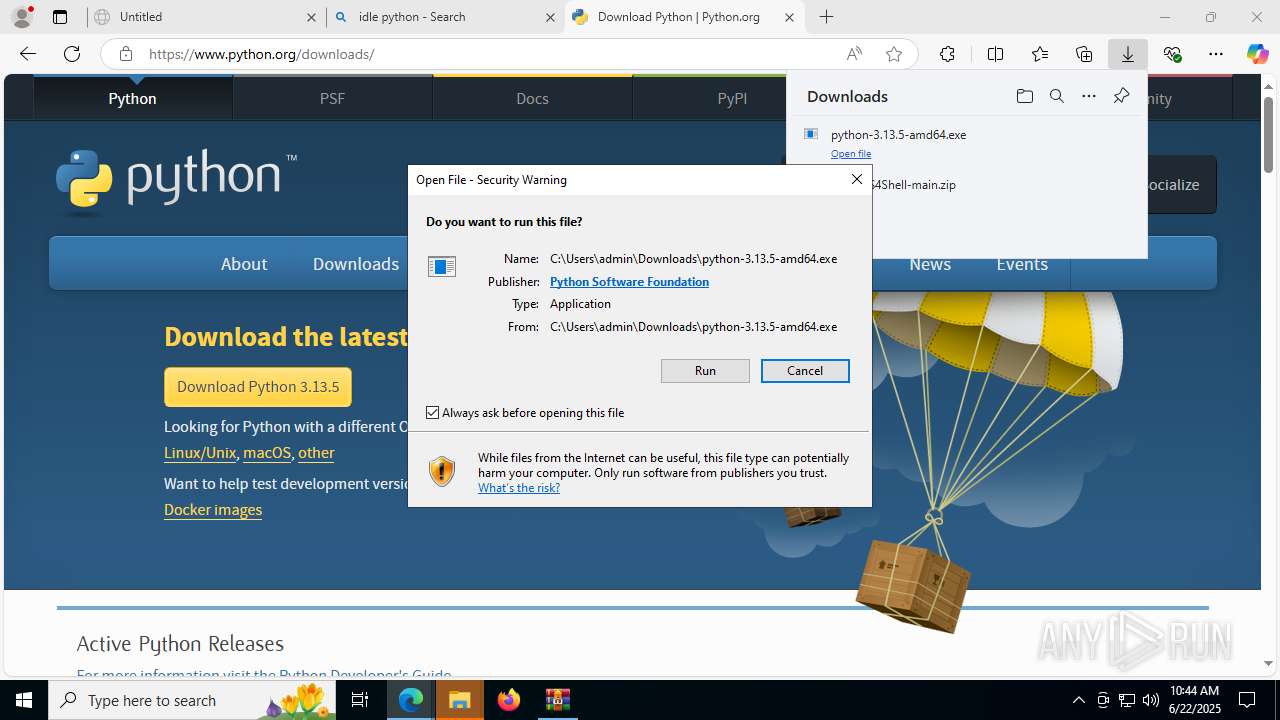Image resolution: width=1280 pixels, height=720 pixels.
Task: Open Browser essentials icon
Action: (1172, 54)
